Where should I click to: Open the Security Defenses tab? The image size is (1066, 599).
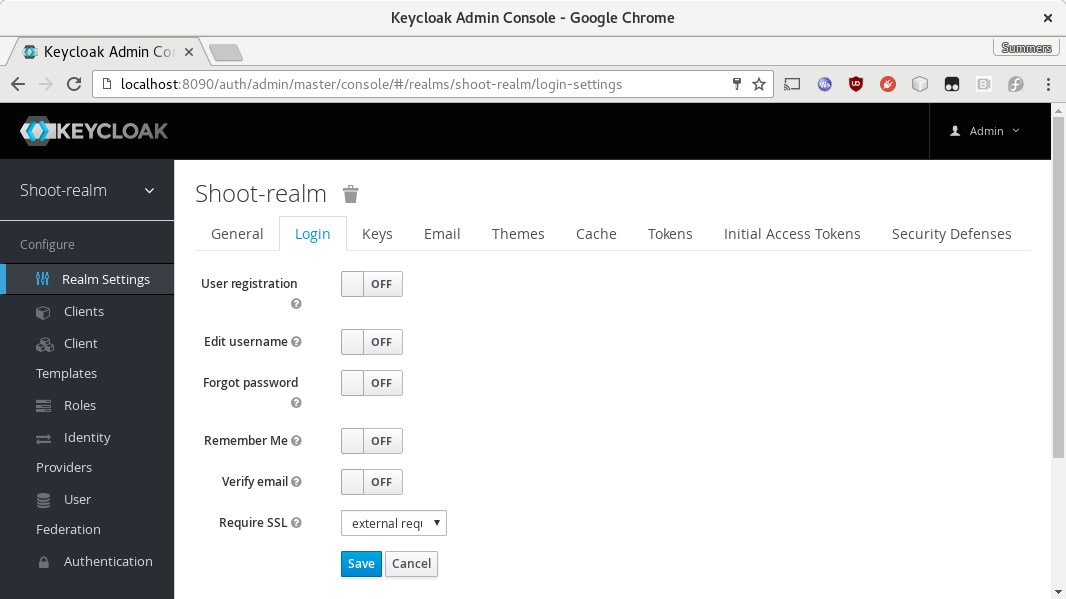[x=951, y=234]
